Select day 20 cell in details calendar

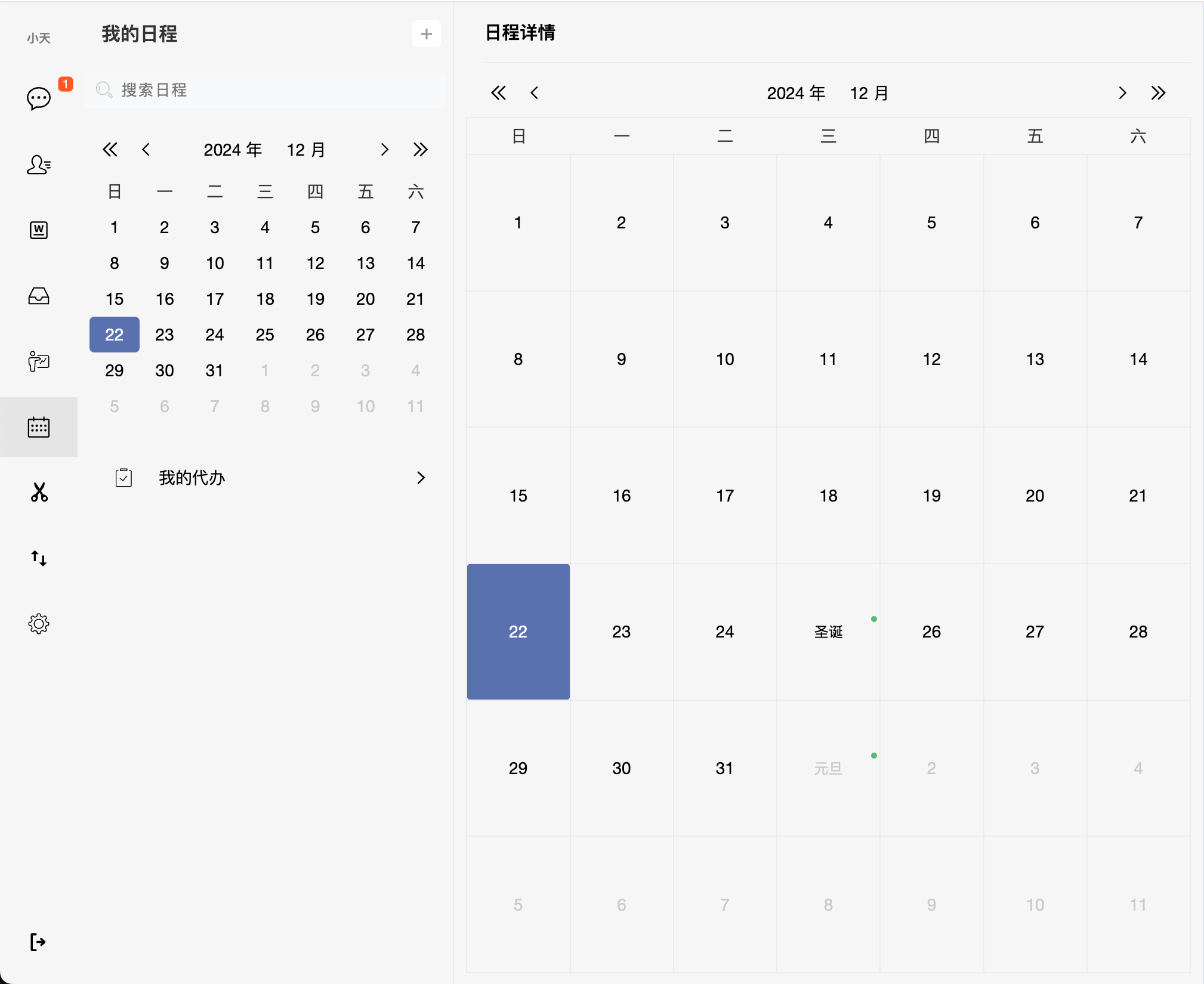[1035, 496]
